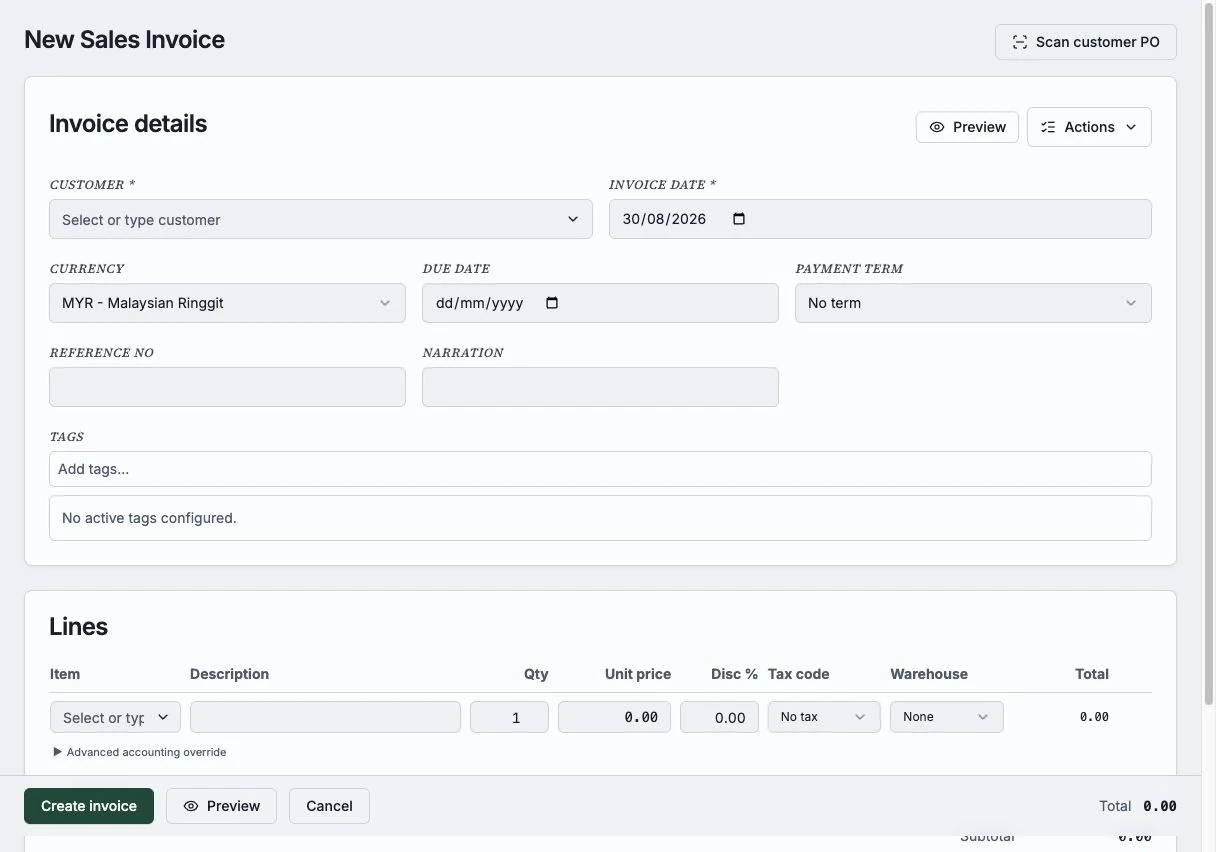Click the invoice date calendar icon

coord(739,219)
